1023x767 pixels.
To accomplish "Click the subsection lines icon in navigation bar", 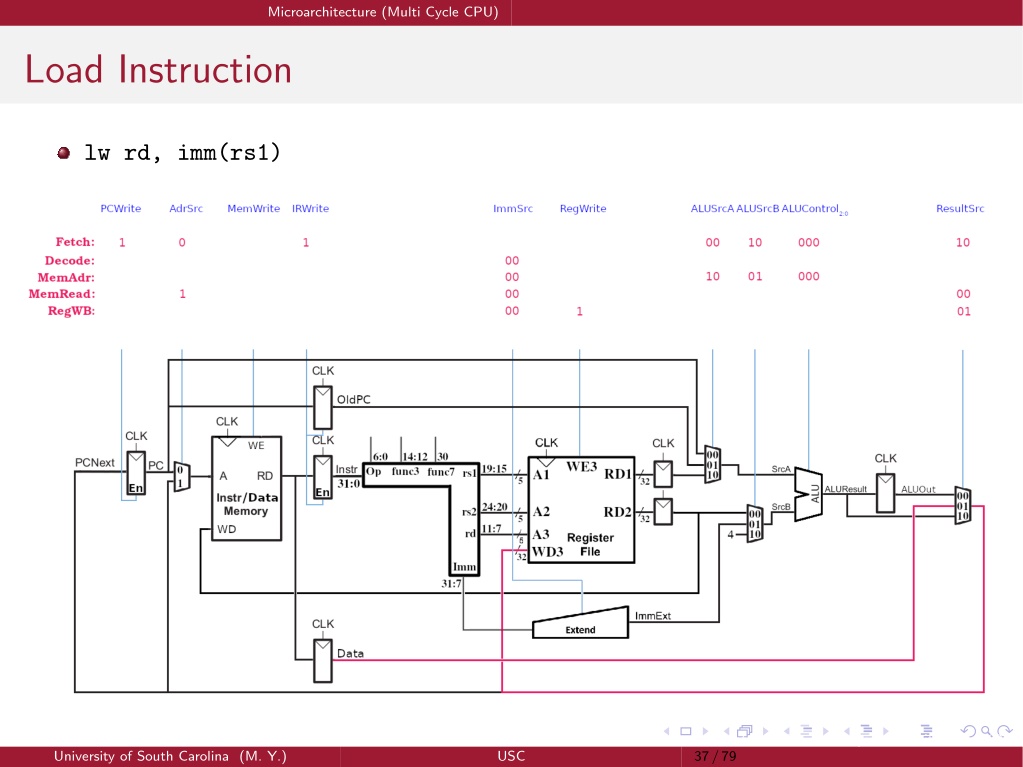I will [806, 731].
